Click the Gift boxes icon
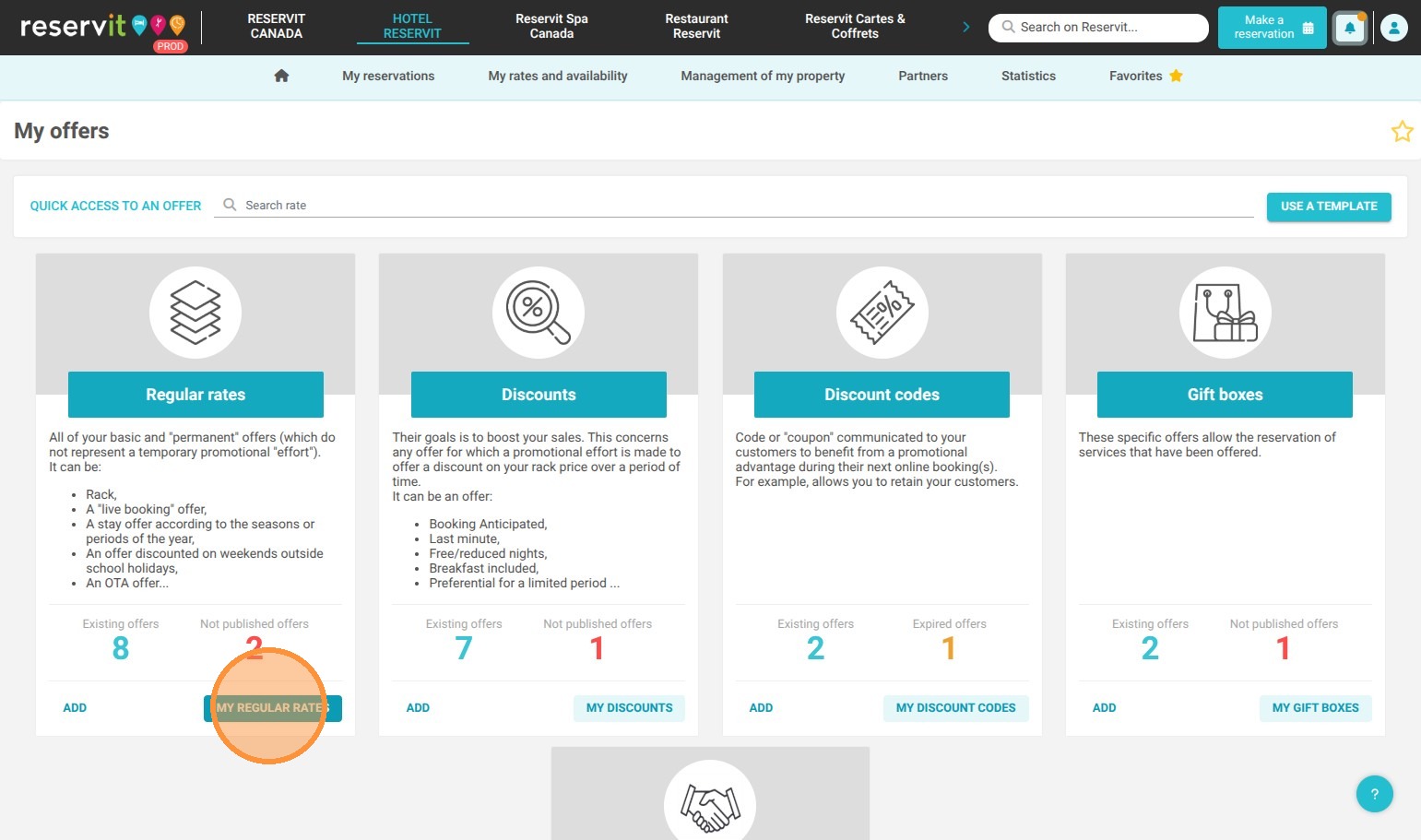 tap(1225, 313)
